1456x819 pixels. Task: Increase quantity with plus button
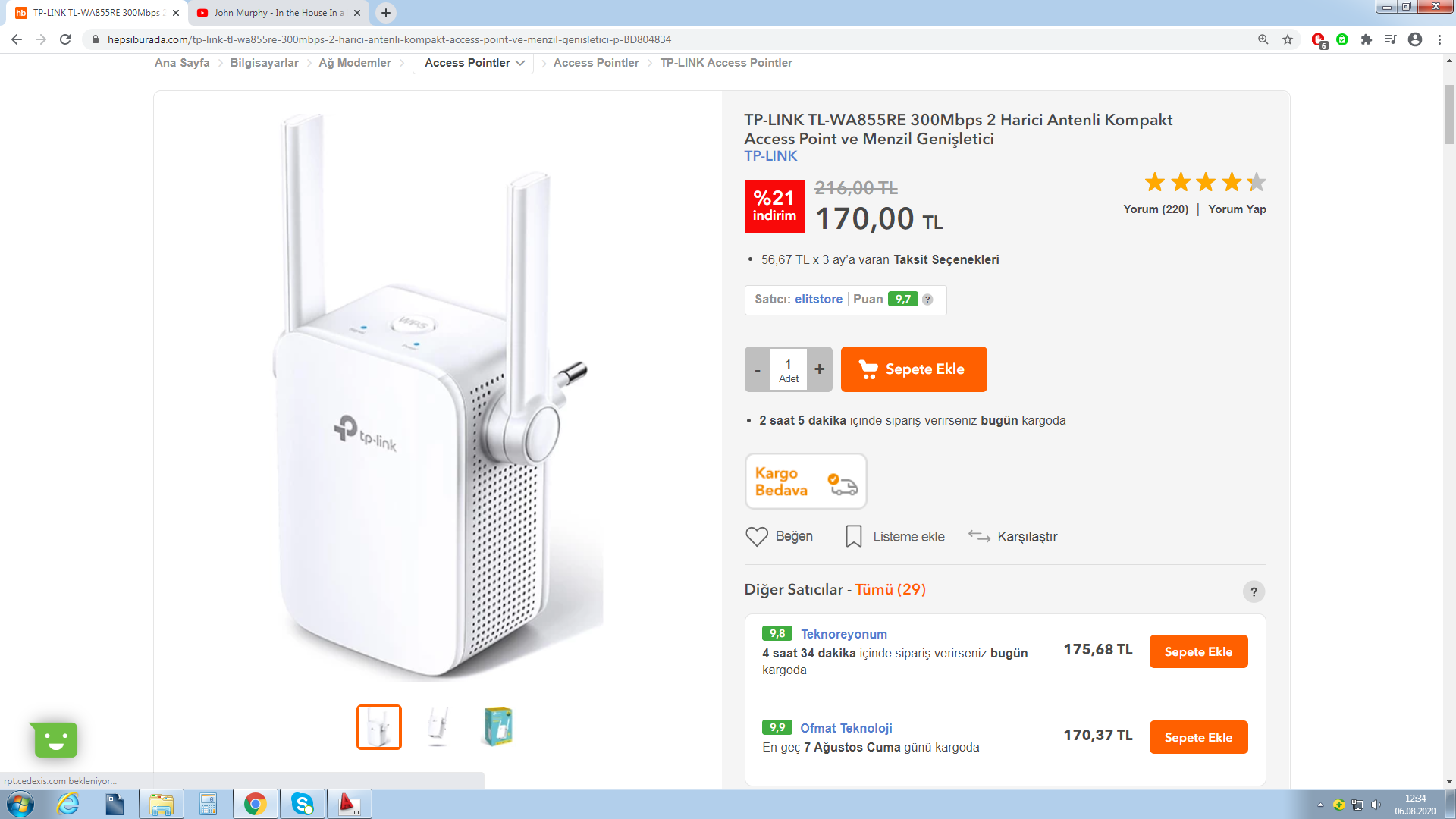coord(819,369)
